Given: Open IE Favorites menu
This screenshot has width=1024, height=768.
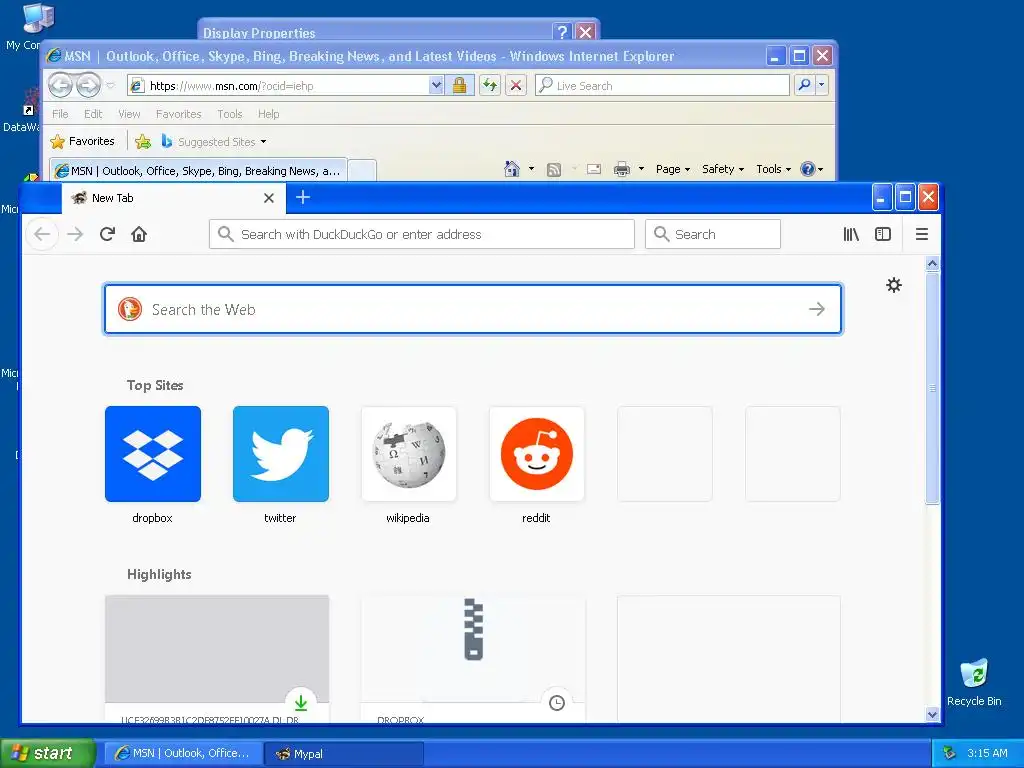Looking at the screenshot, I should (178, 114).
